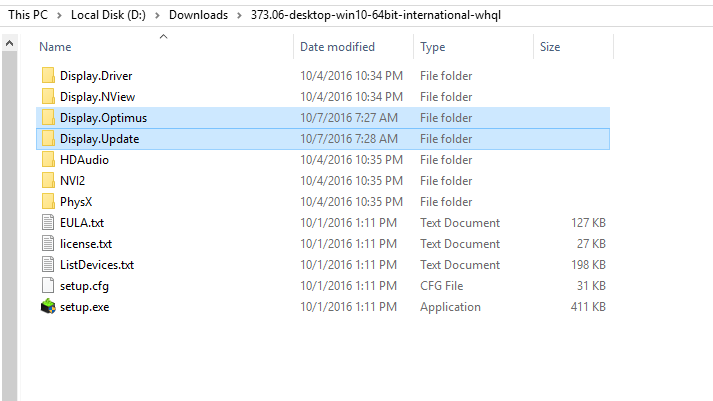Select the setup.exe file name
Image resolution: width=713 pixels, height=401 pixels.
click(x=85, y=307)
